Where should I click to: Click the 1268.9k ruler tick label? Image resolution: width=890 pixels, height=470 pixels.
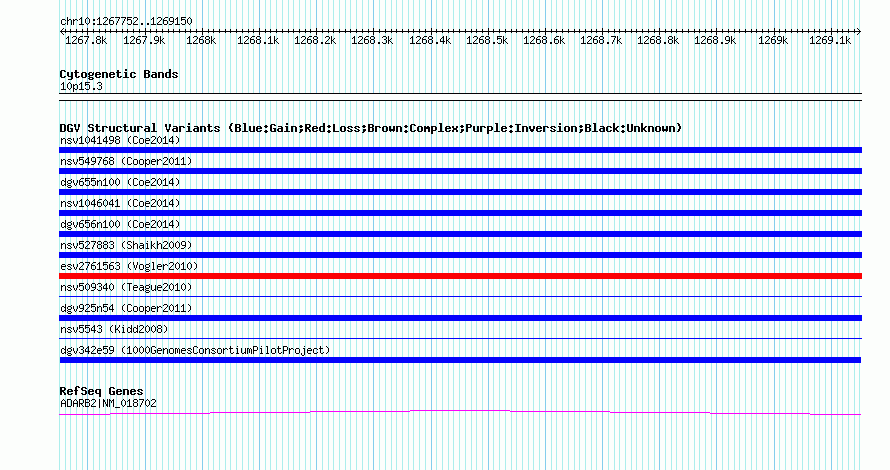[715, 40]
